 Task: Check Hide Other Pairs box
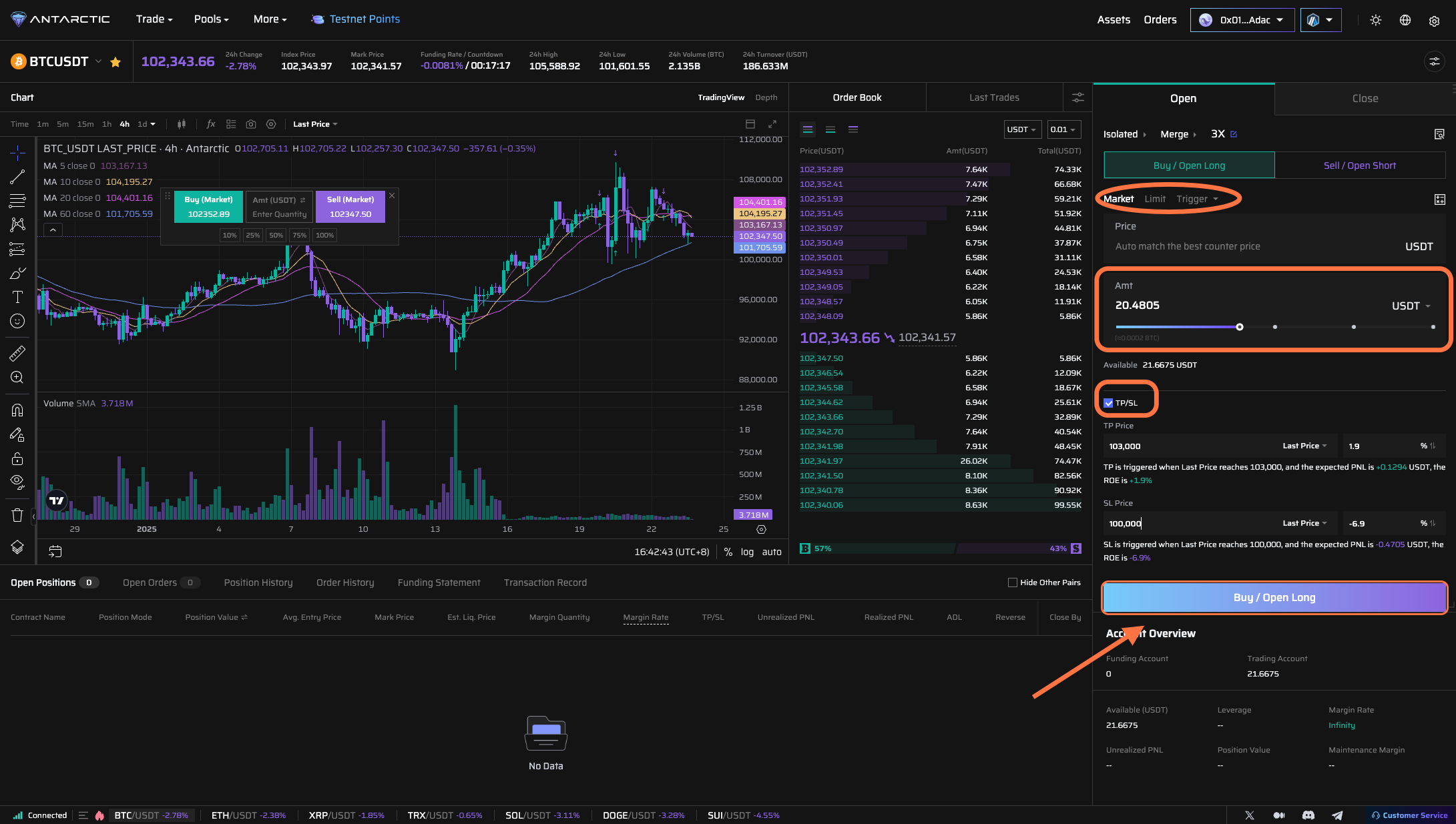click(x=1013, y=582)
